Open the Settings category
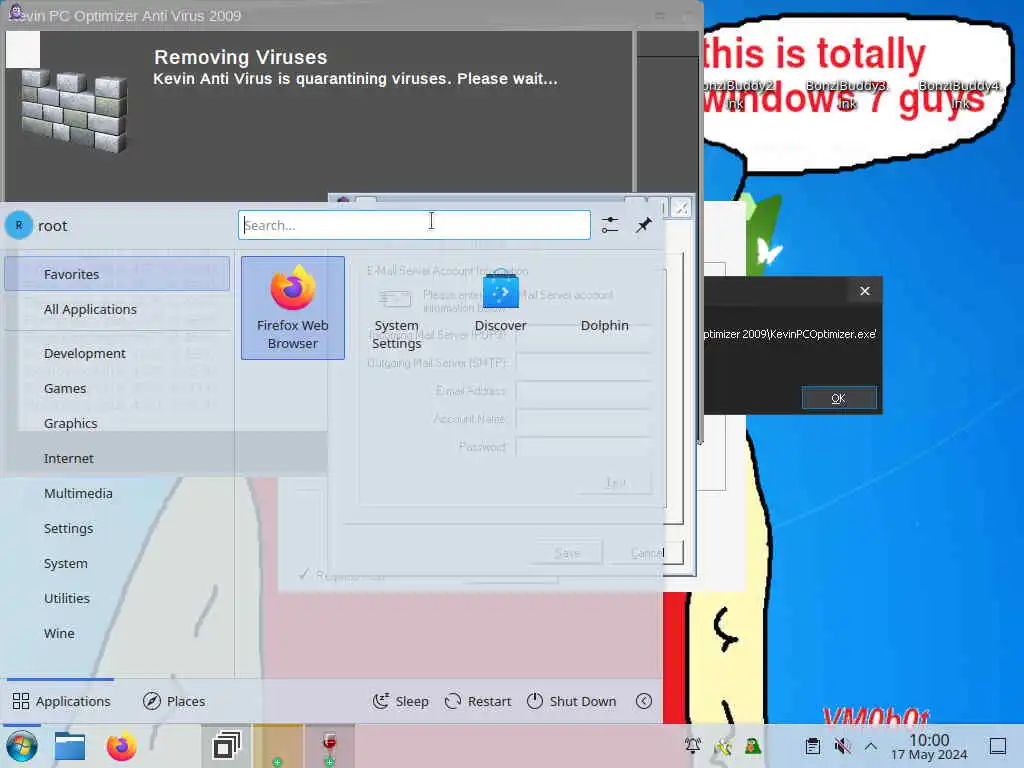1024x768 pixels. point(117,528)
